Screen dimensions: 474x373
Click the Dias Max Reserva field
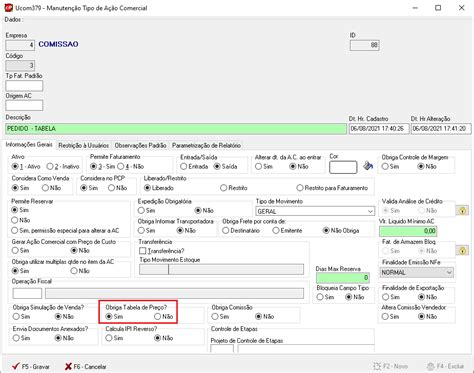pyautogui.click(x=343, y=277)
